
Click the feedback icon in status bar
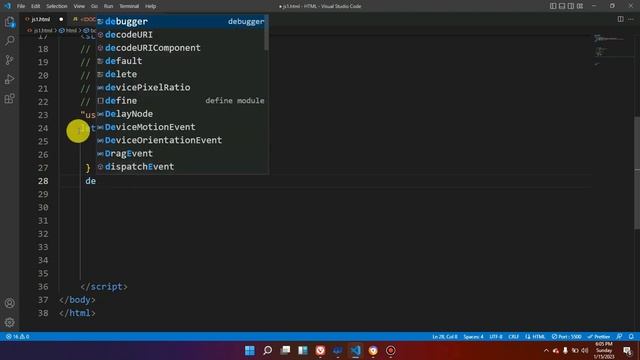(x=620, y=337)
